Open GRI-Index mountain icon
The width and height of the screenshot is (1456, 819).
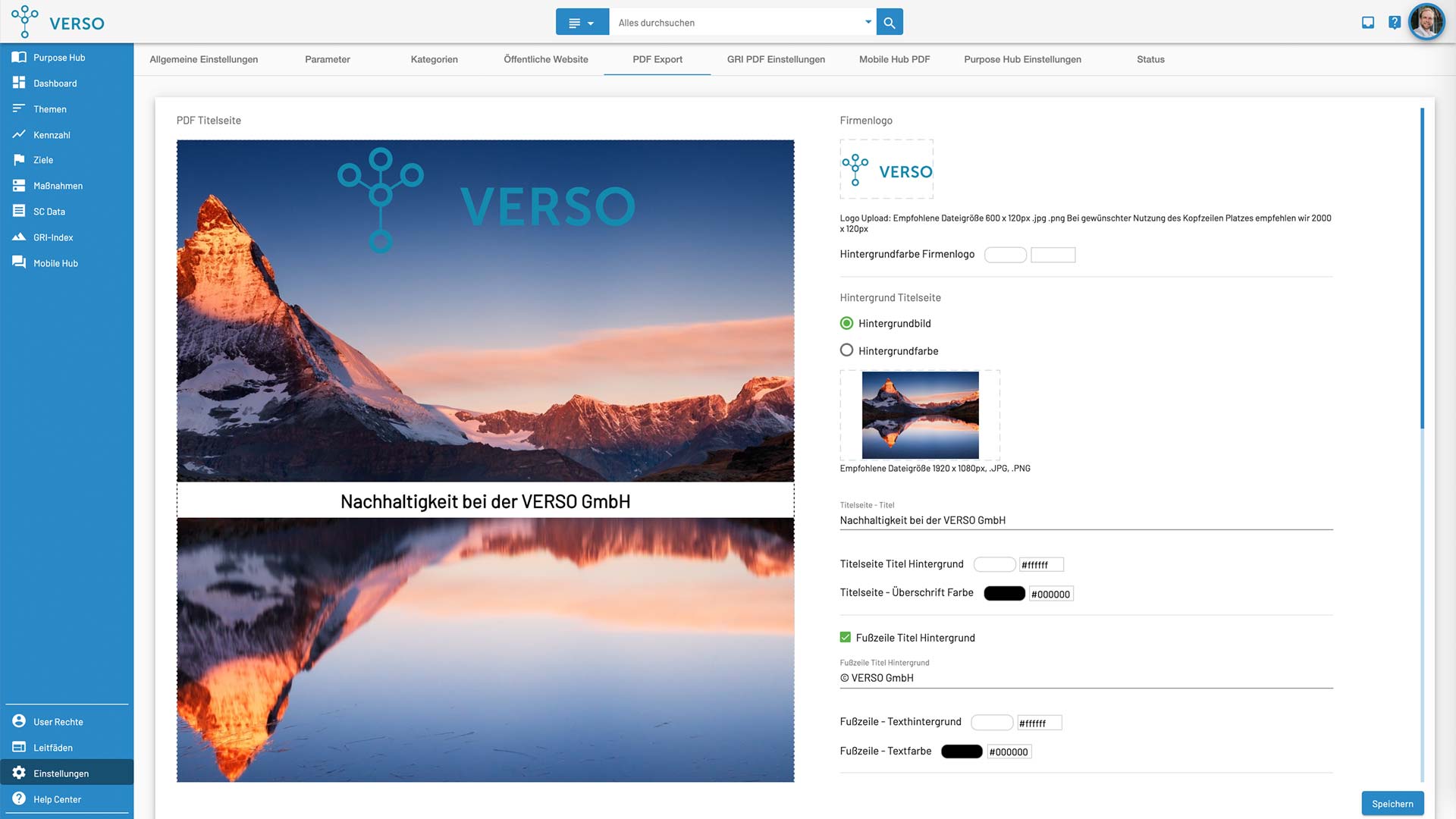[19, 237]
